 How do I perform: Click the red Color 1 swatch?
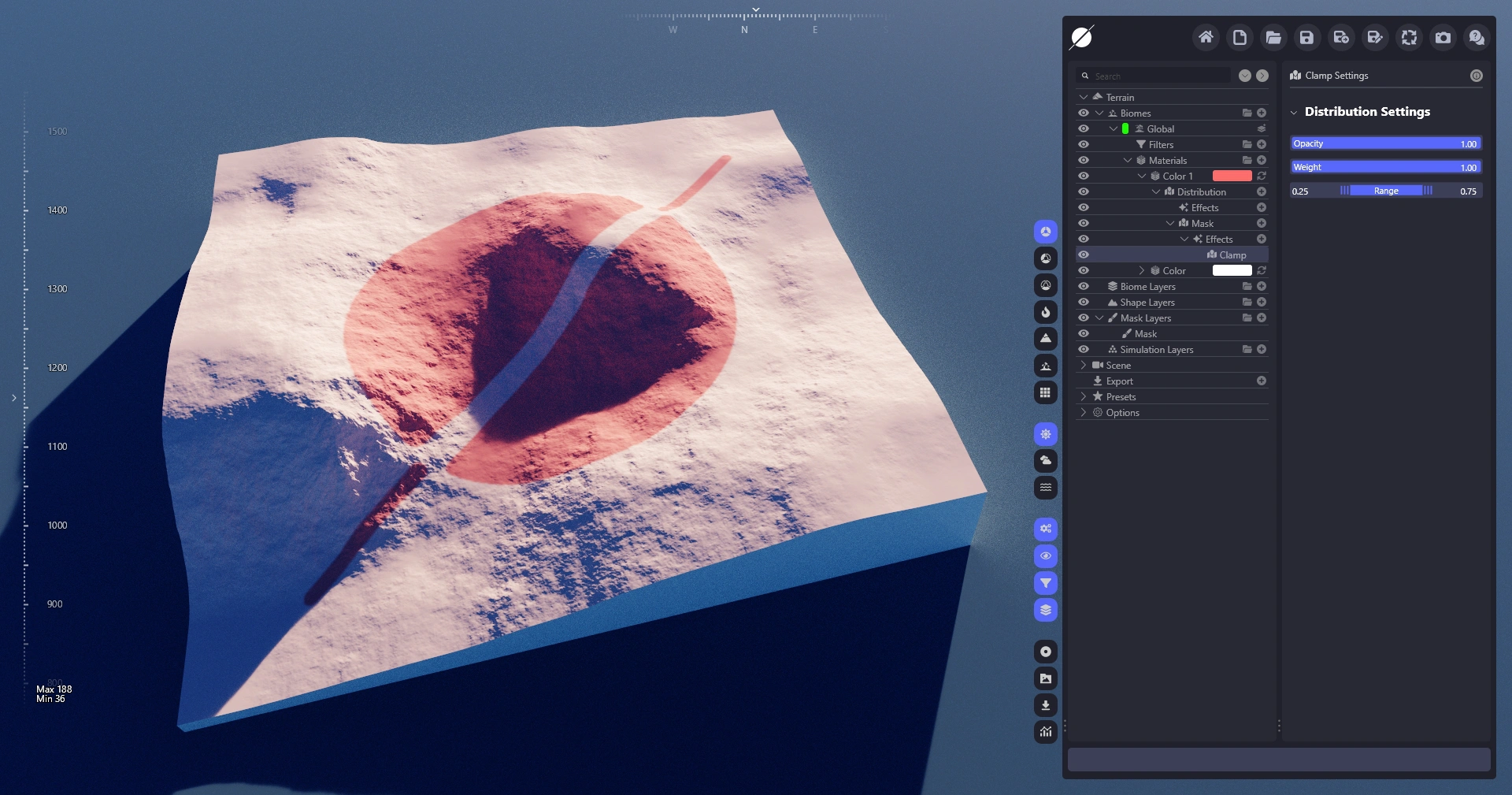click(1232, 176)
